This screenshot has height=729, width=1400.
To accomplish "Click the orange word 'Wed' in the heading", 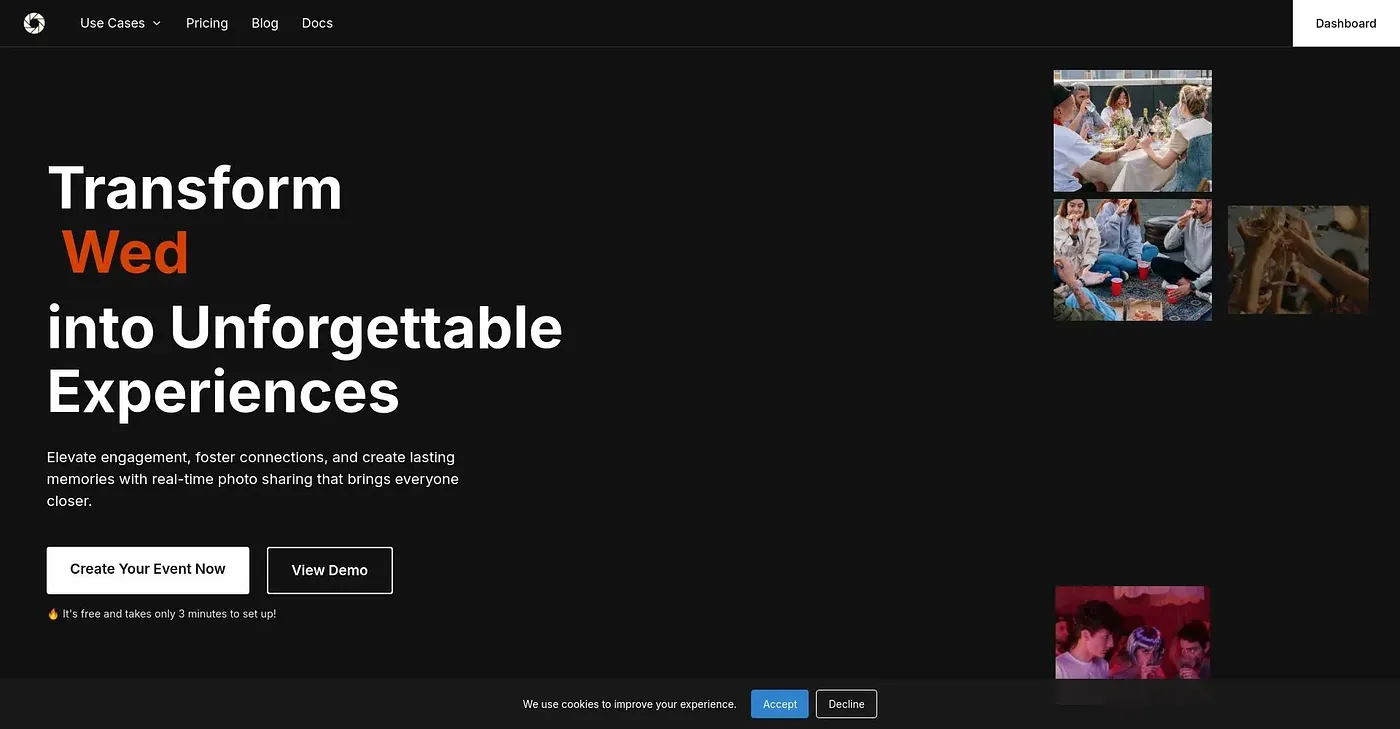I will tap(125, 253).
